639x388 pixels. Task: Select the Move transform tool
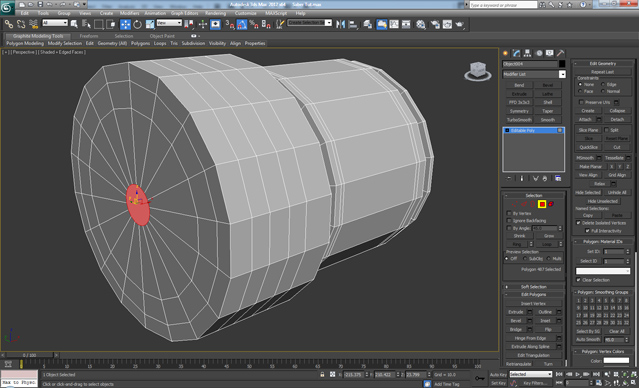pos(125,24)
